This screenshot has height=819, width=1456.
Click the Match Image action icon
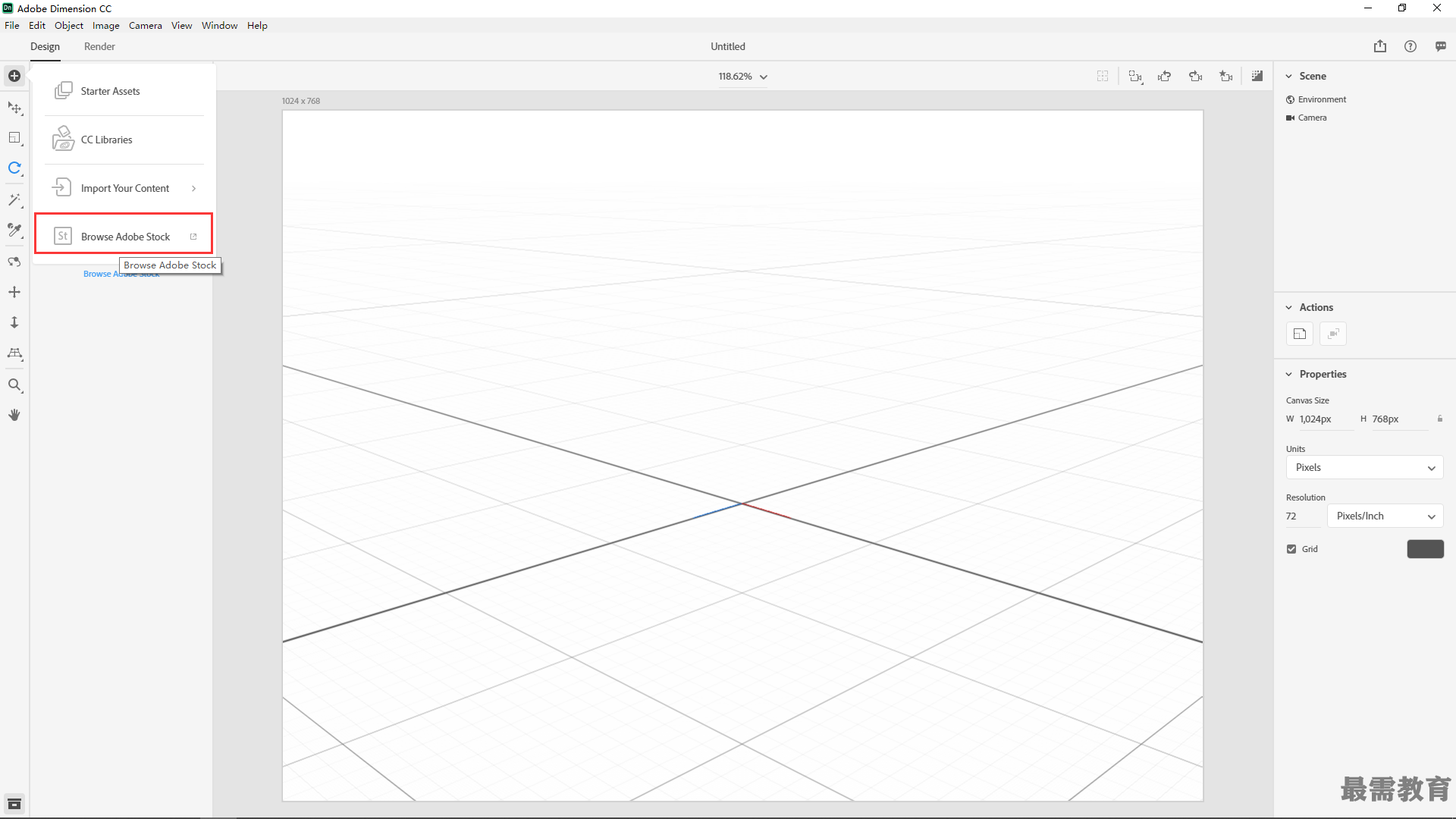coord(1300,334)
